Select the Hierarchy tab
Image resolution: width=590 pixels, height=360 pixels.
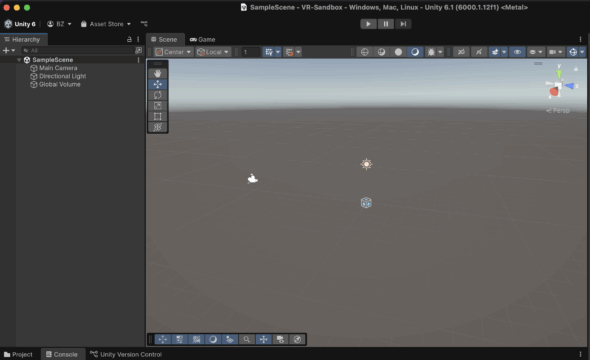(23, 39)
